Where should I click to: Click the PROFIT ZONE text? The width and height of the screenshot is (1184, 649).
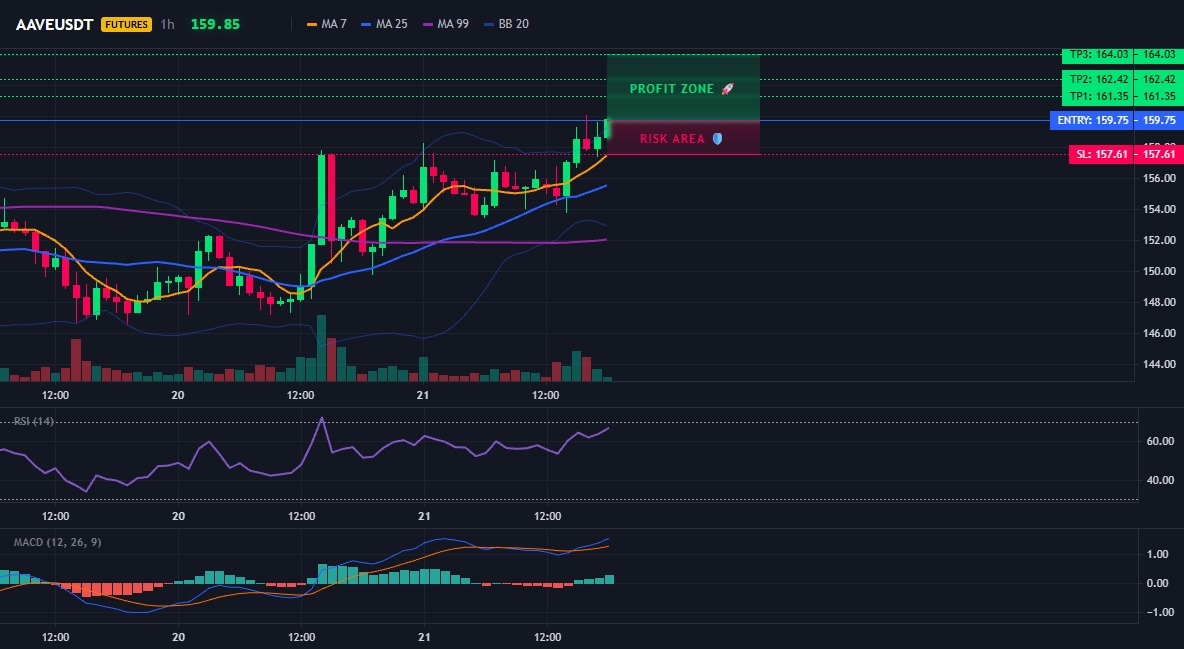pos(672,89)
